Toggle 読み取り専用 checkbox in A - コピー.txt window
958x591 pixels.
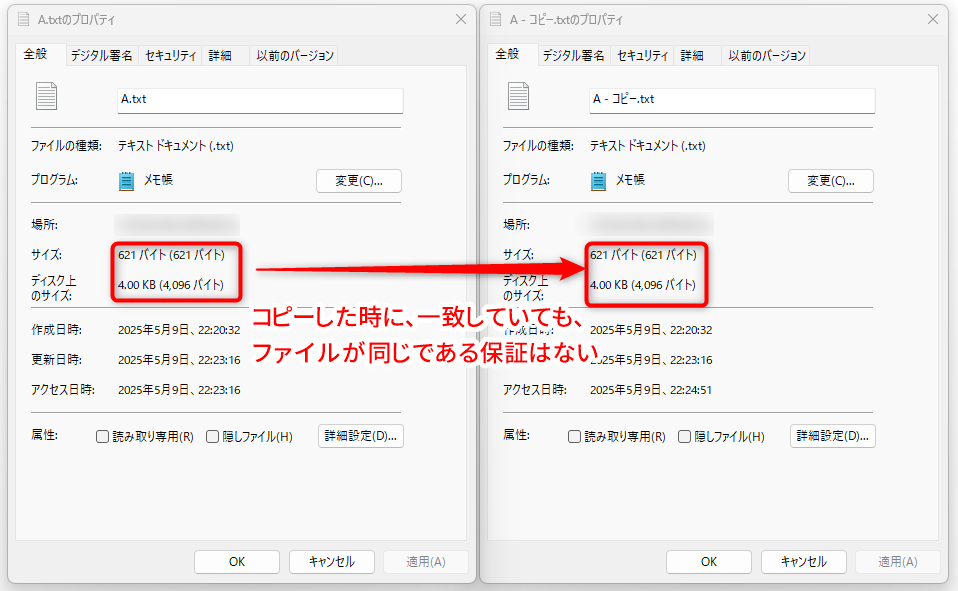[574, 436]
